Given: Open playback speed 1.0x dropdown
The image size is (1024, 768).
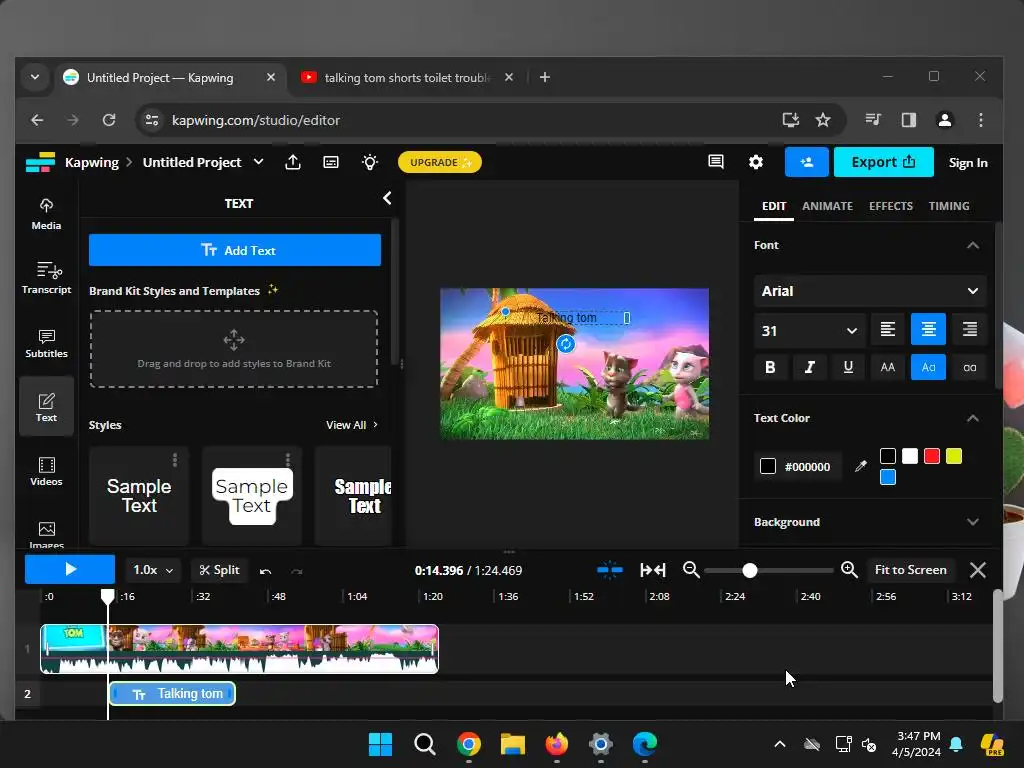Looking at the screenshot, I should tap(153, 570).
